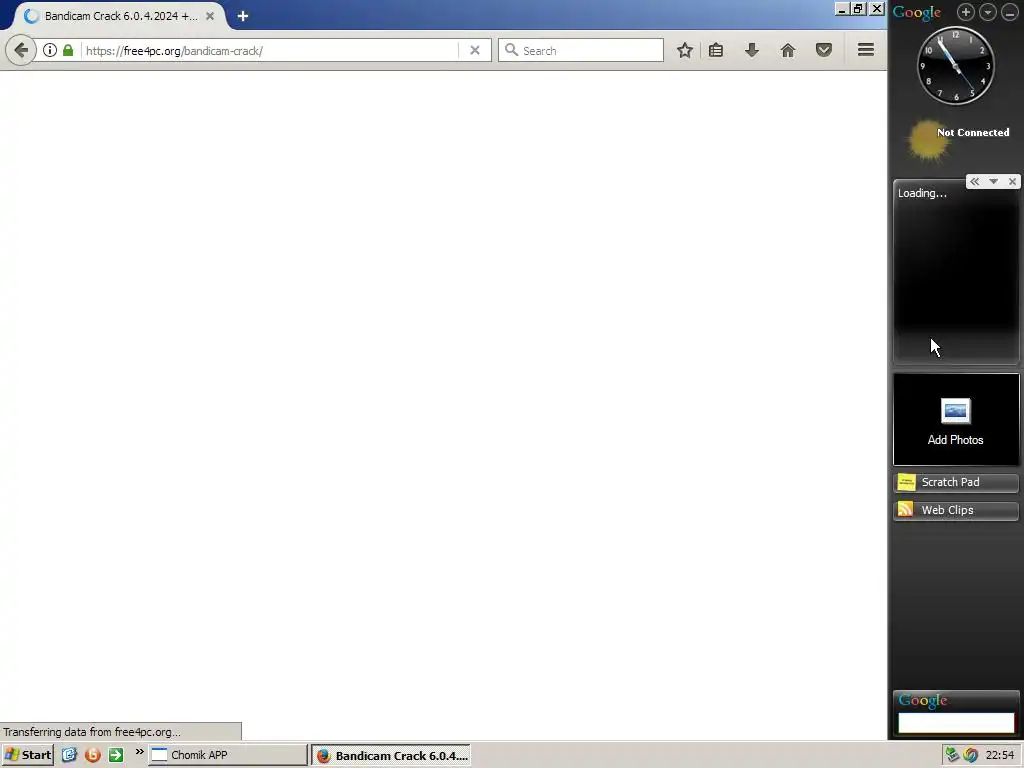Go back with the Firefox back arrow
Image resolution: width=1024 pixels, height=768 pixels.
pos(21,50)
